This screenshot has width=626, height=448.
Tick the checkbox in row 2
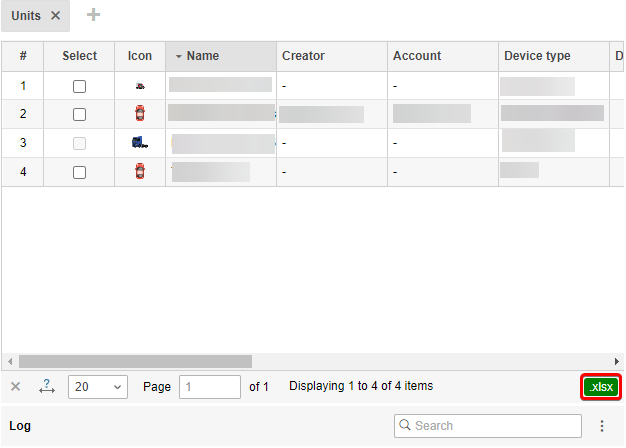(79, 115)
